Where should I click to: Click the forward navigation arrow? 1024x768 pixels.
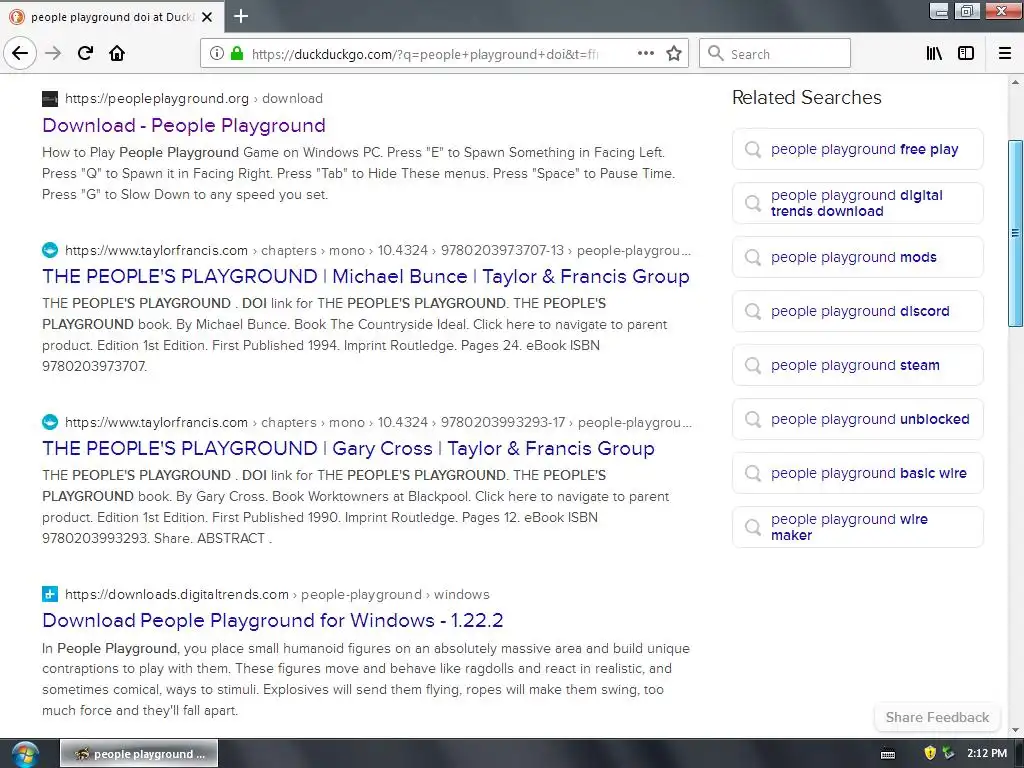tap(53, 53)
